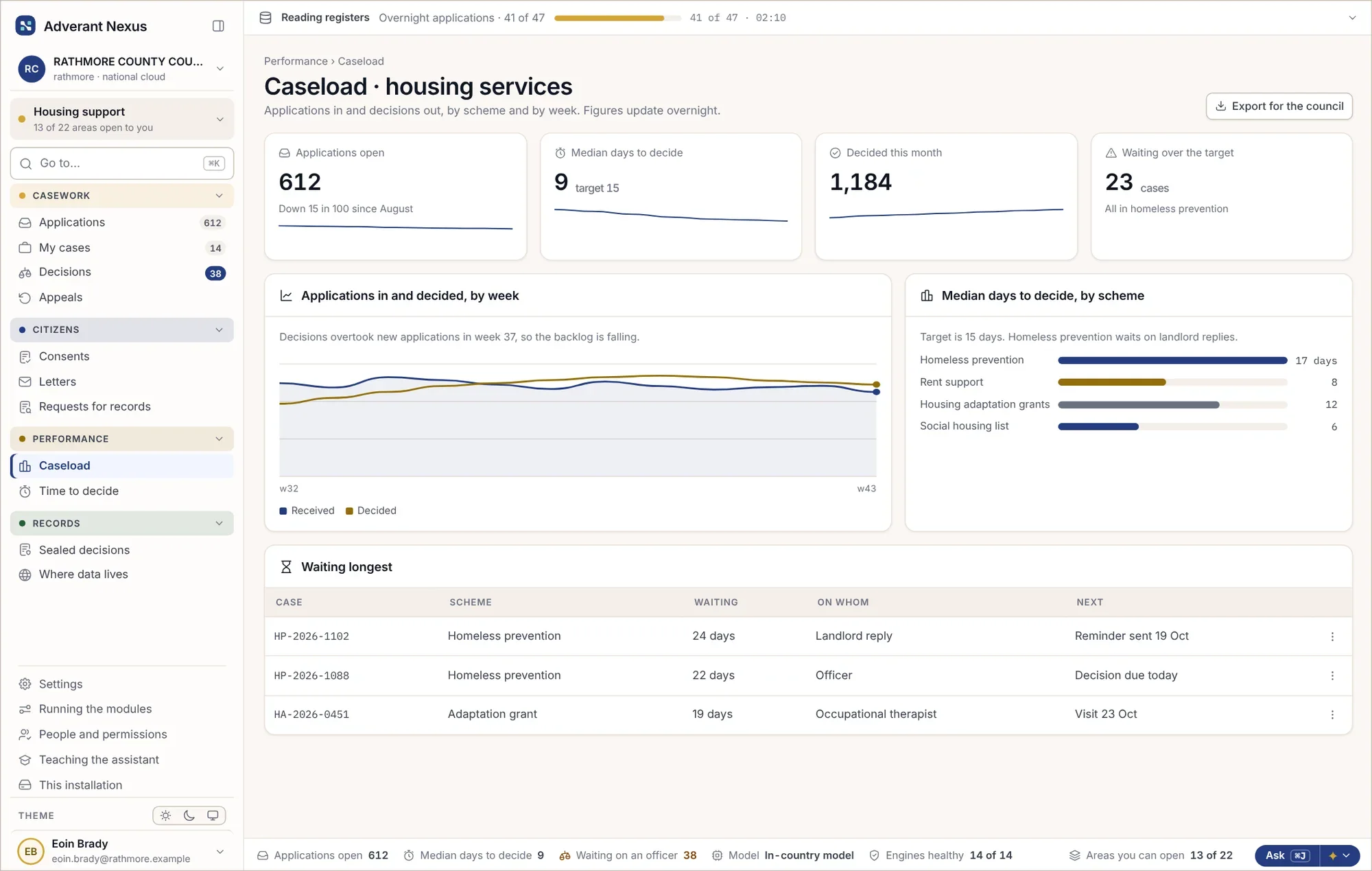Follow the Performance breadcrumb link

pos(296,61)
